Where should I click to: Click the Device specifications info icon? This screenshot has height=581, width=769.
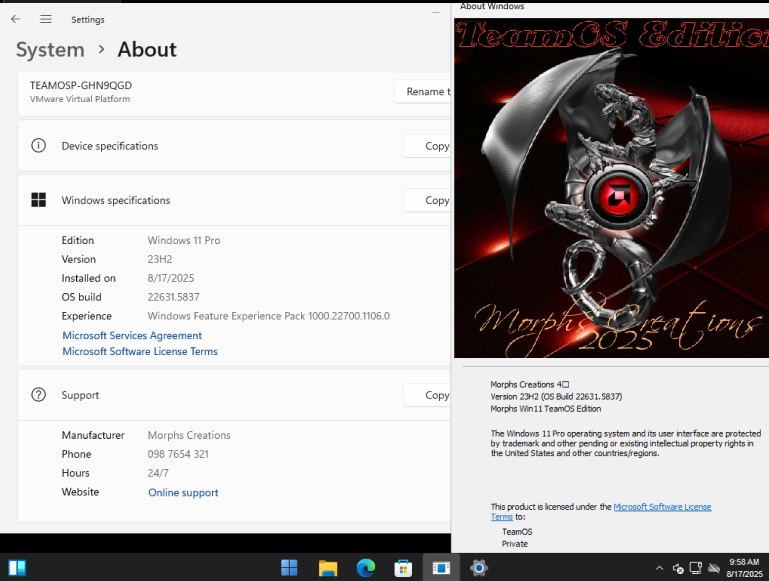(x=38, y=146)
